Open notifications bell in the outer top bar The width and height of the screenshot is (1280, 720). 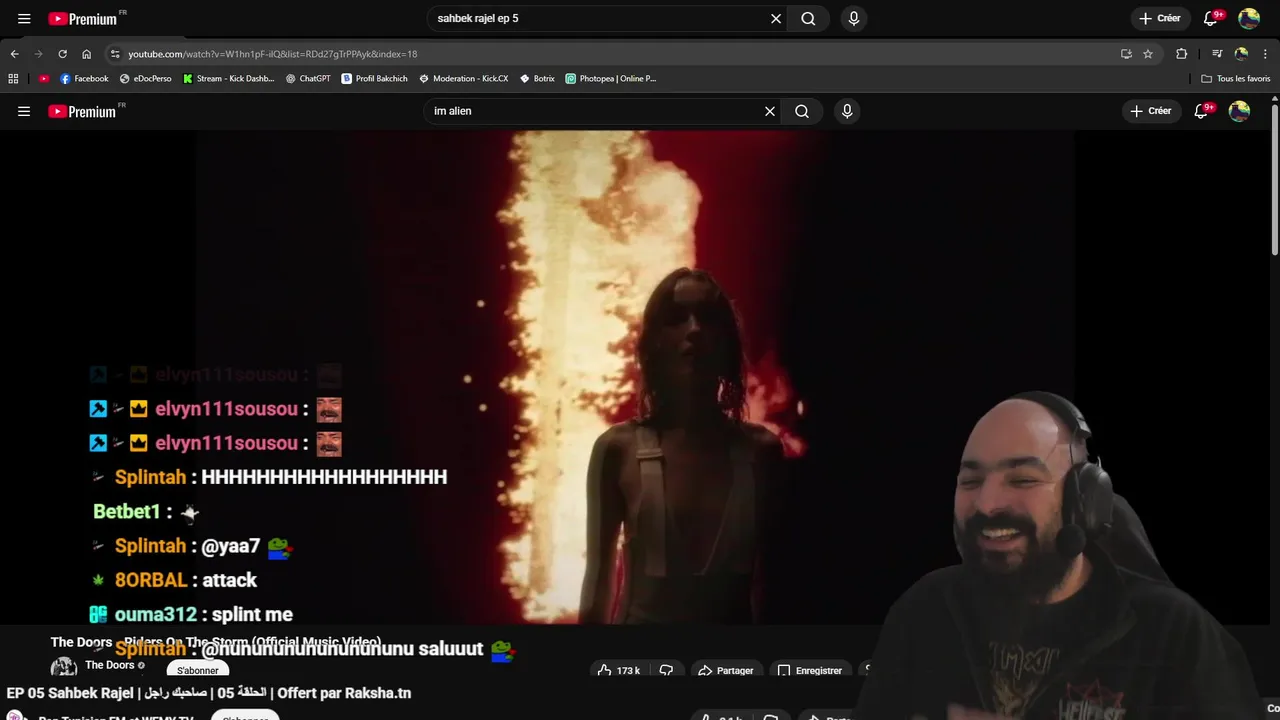pyautogui.click(x=1210, y=18)
